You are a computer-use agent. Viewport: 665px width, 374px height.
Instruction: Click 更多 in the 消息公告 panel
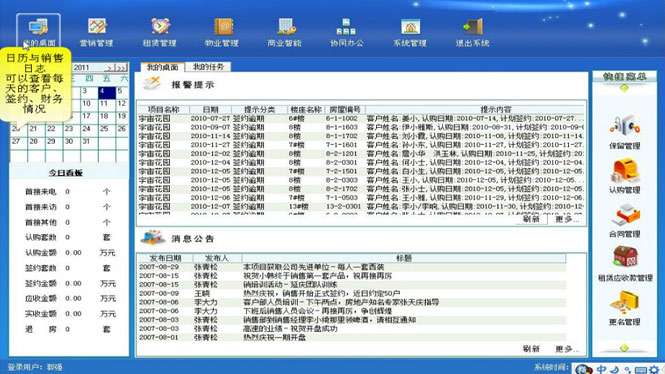(x=567, y=349)
